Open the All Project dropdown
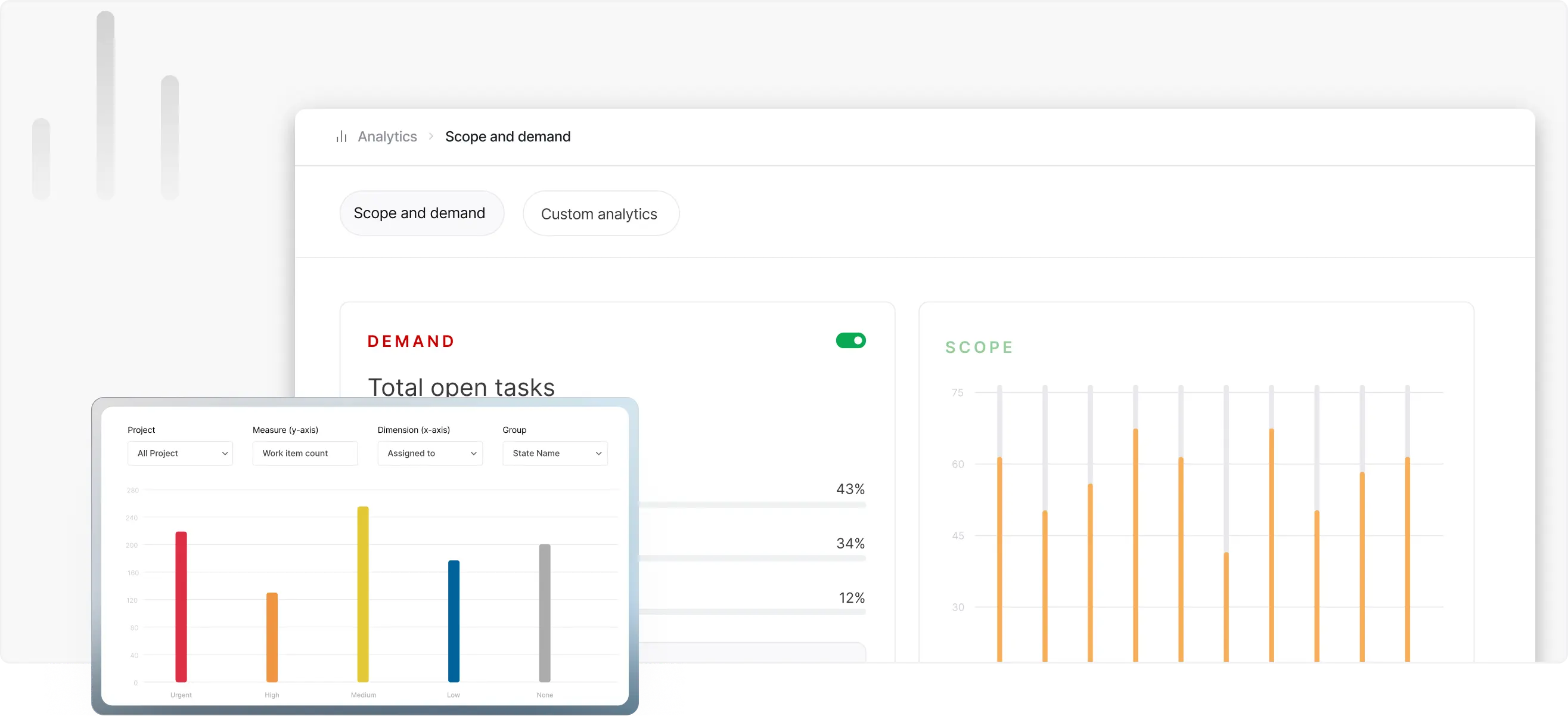This screenshot has width=1568, height=716. 180,453
